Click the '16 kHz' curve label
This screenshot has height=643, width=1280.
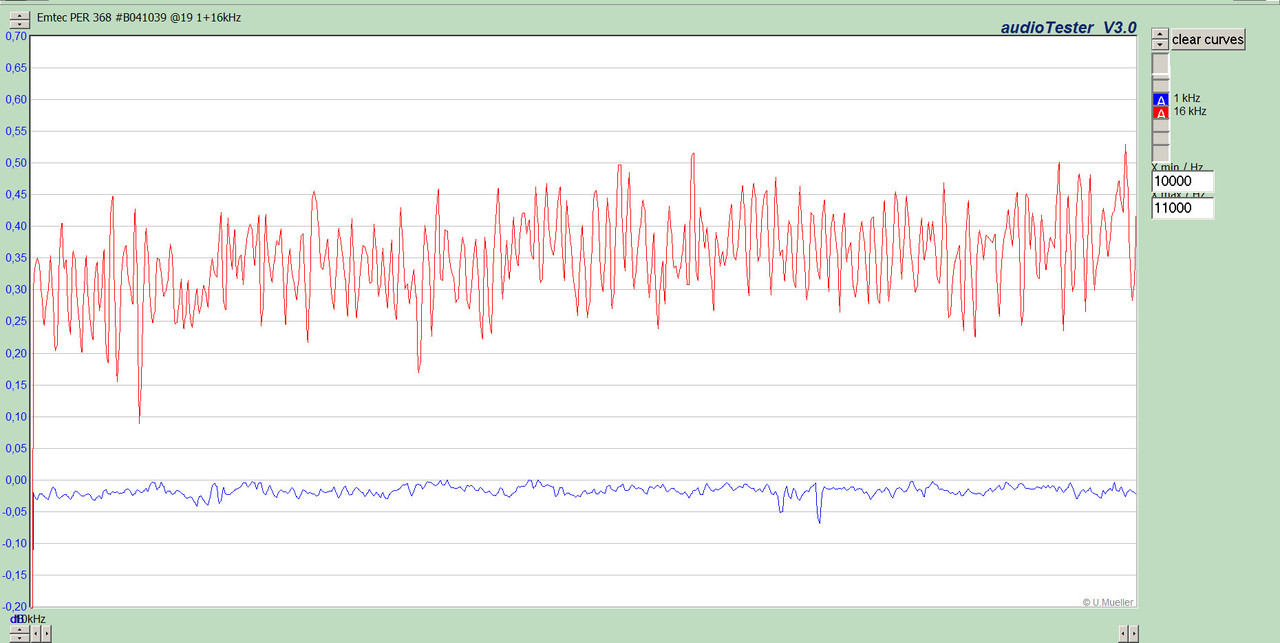(x=1190, y=111)
